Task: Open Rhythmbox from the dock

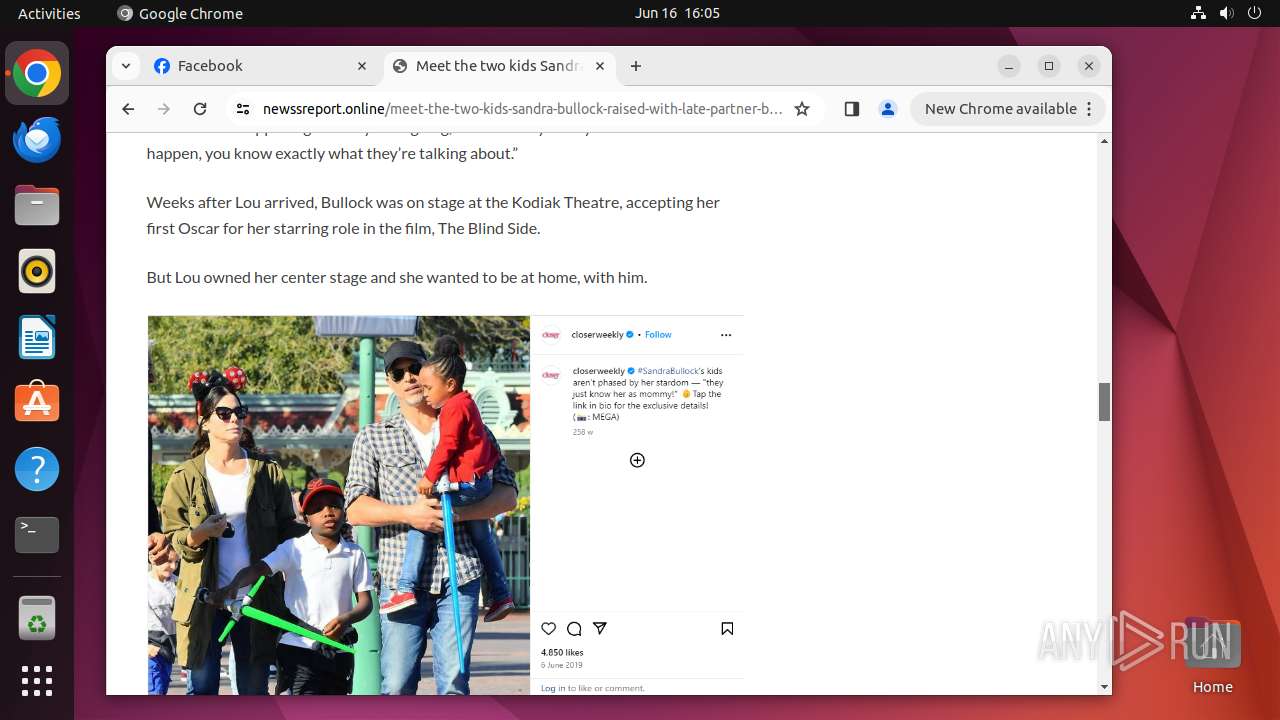Action: point(37,271)
